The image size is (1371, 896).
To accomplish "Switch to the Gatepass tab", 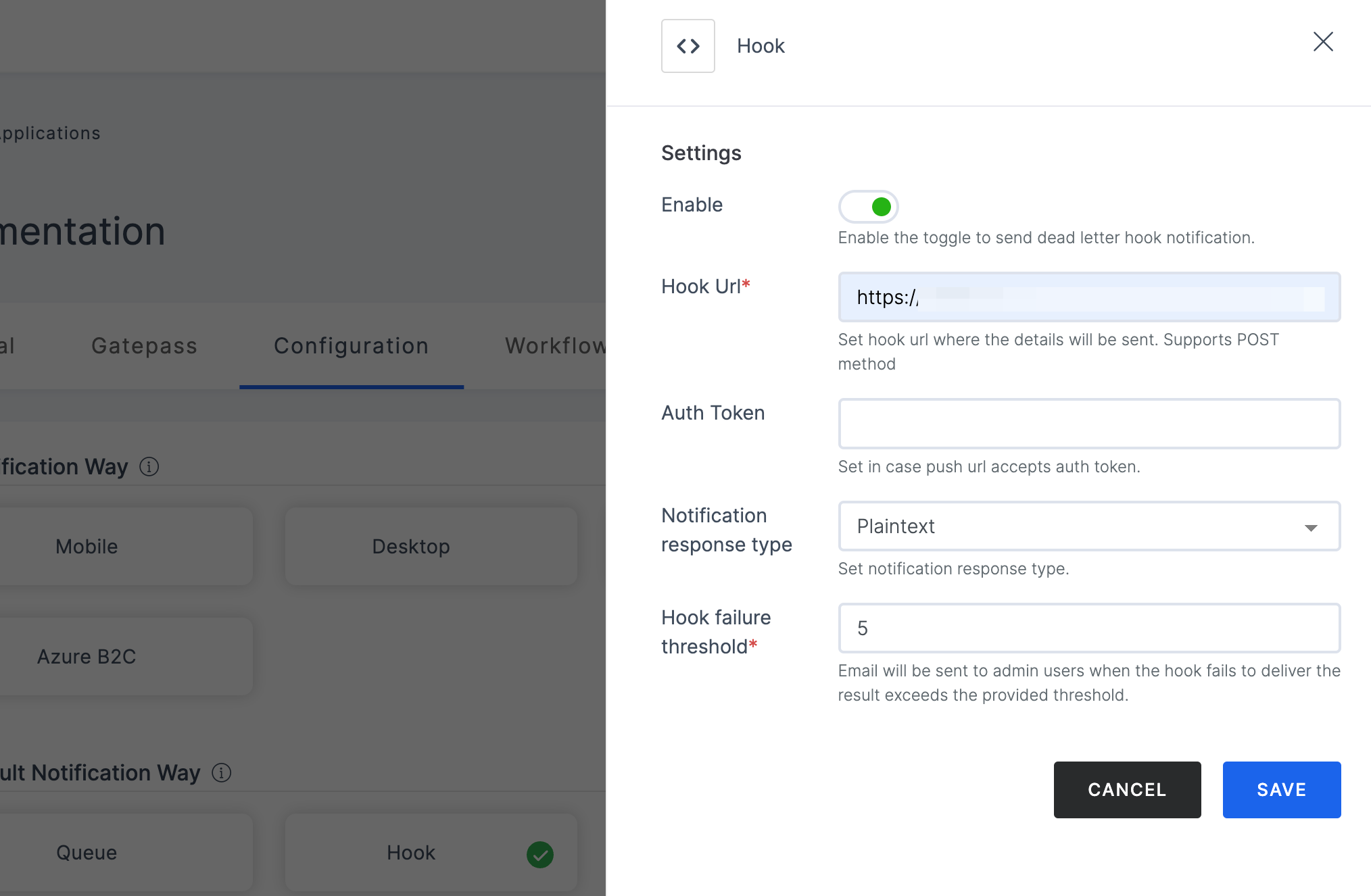I will pos(144,345).
